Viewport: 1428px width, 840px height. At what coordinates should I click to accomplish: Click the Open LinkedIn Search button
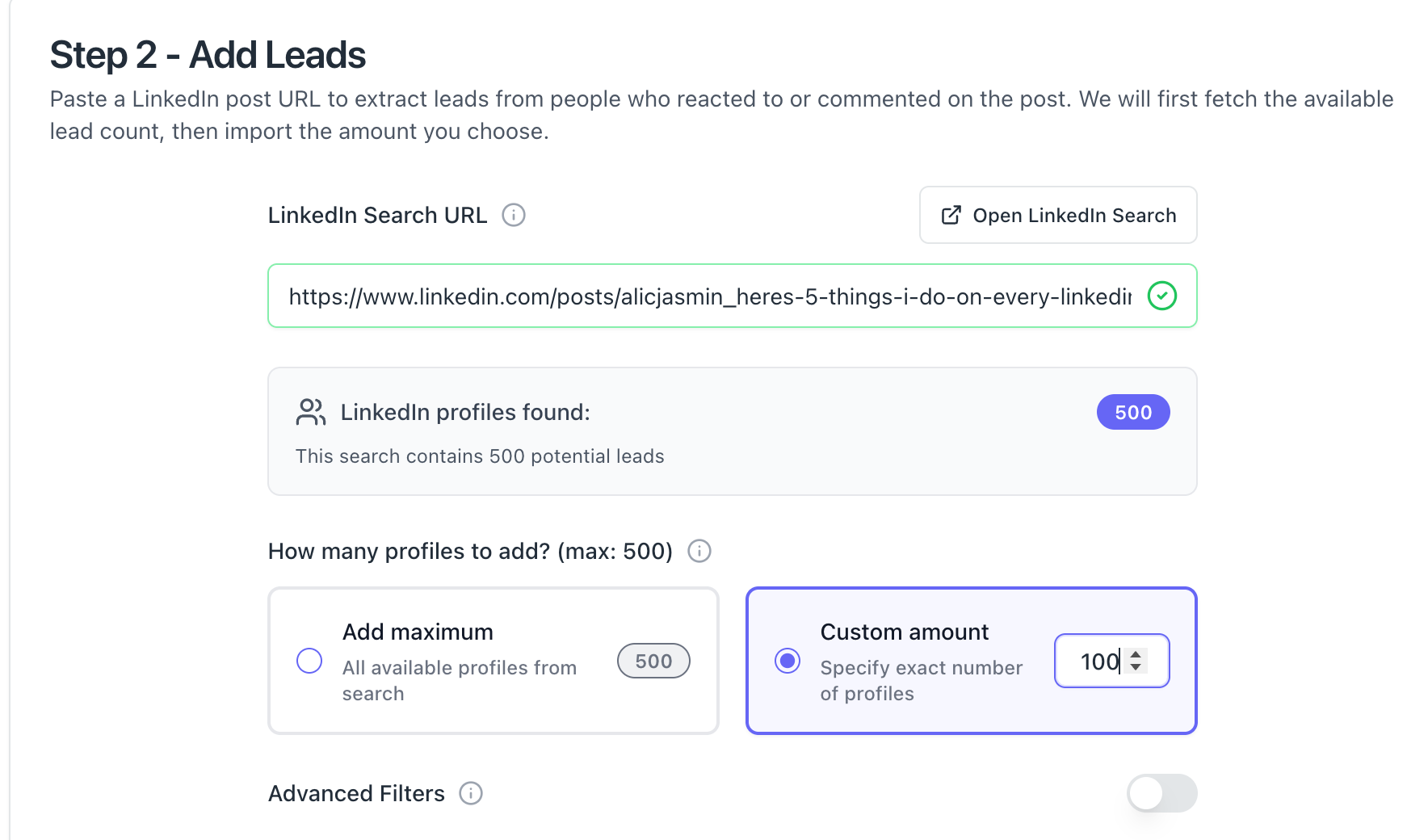coord(1057,215)
